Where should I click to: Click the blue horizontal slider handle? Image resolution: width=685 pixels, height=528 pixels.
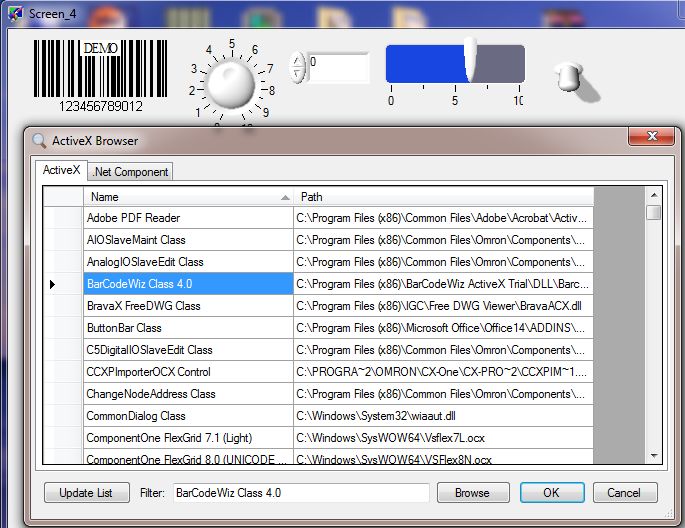[470, 61]
